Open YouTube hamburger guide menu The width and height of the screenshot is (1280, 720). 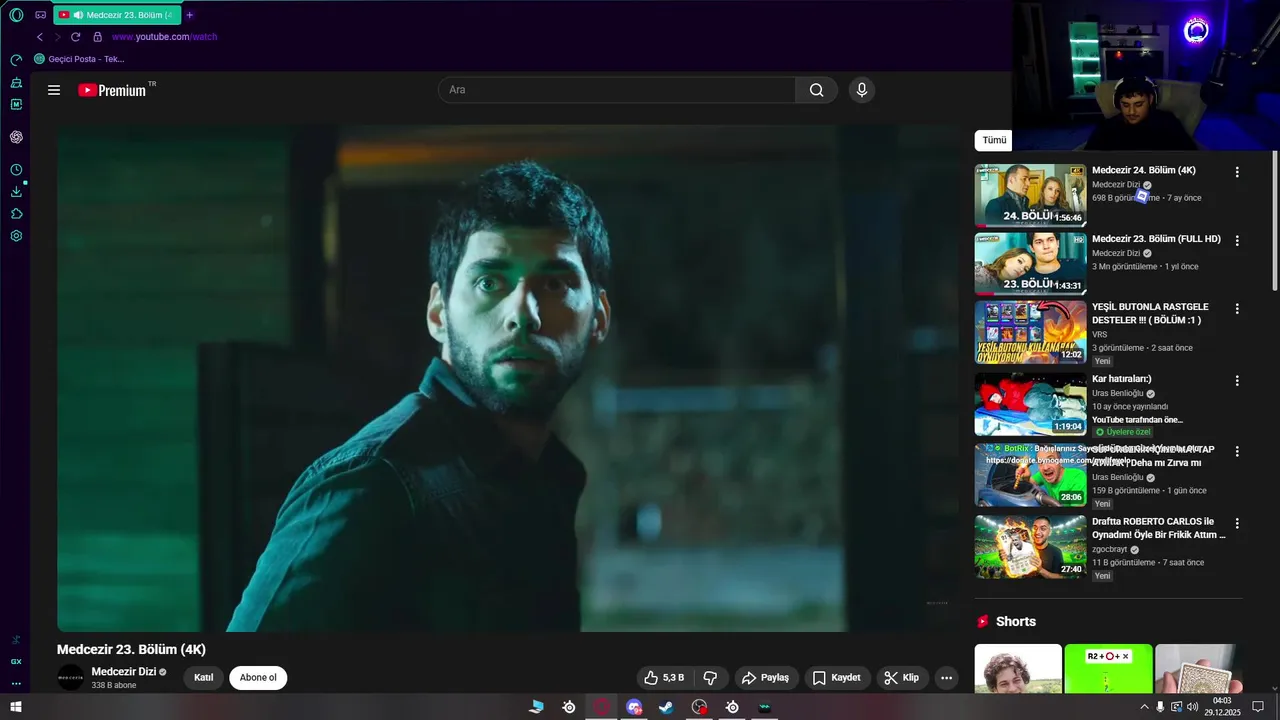coord(54,90)
